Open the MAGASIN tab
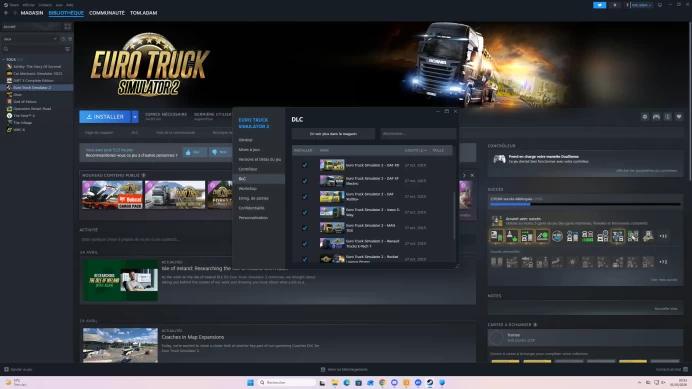The image size is (692, 389). tap(32, 13)
